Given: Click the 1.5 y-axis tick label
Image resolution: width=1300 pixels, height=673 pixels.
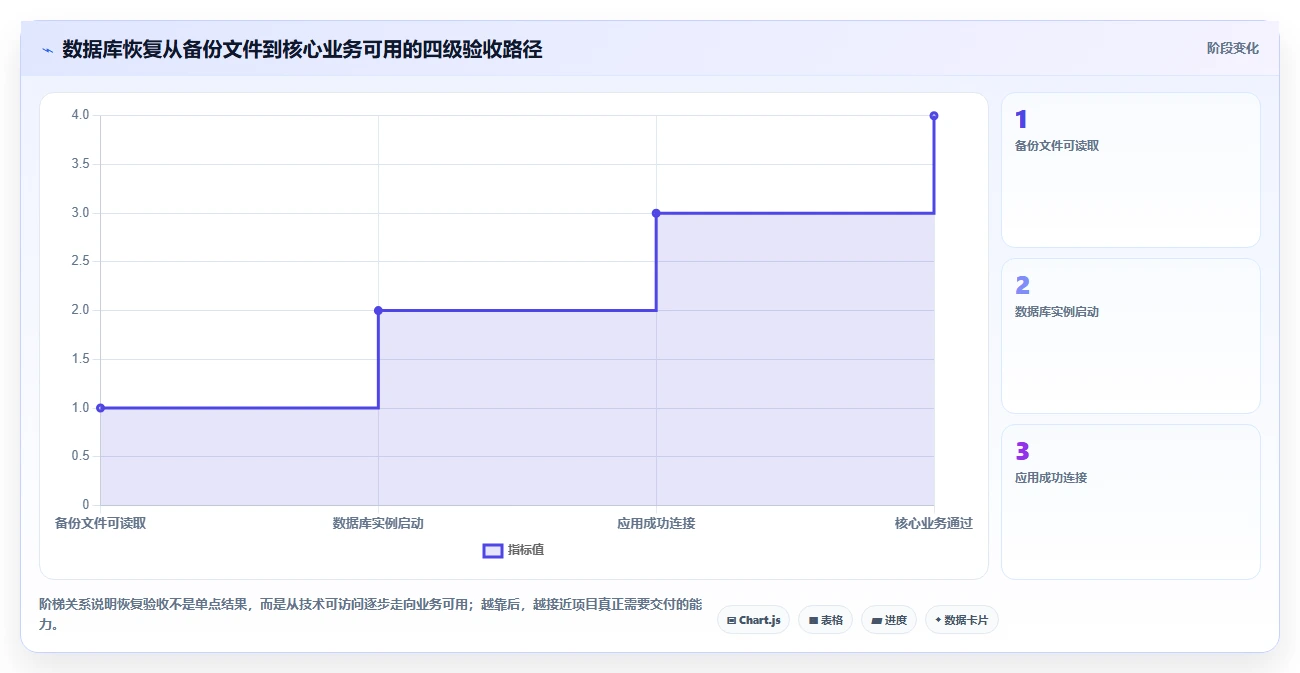Looking at the screenshot, I should [x=80, y=359].
